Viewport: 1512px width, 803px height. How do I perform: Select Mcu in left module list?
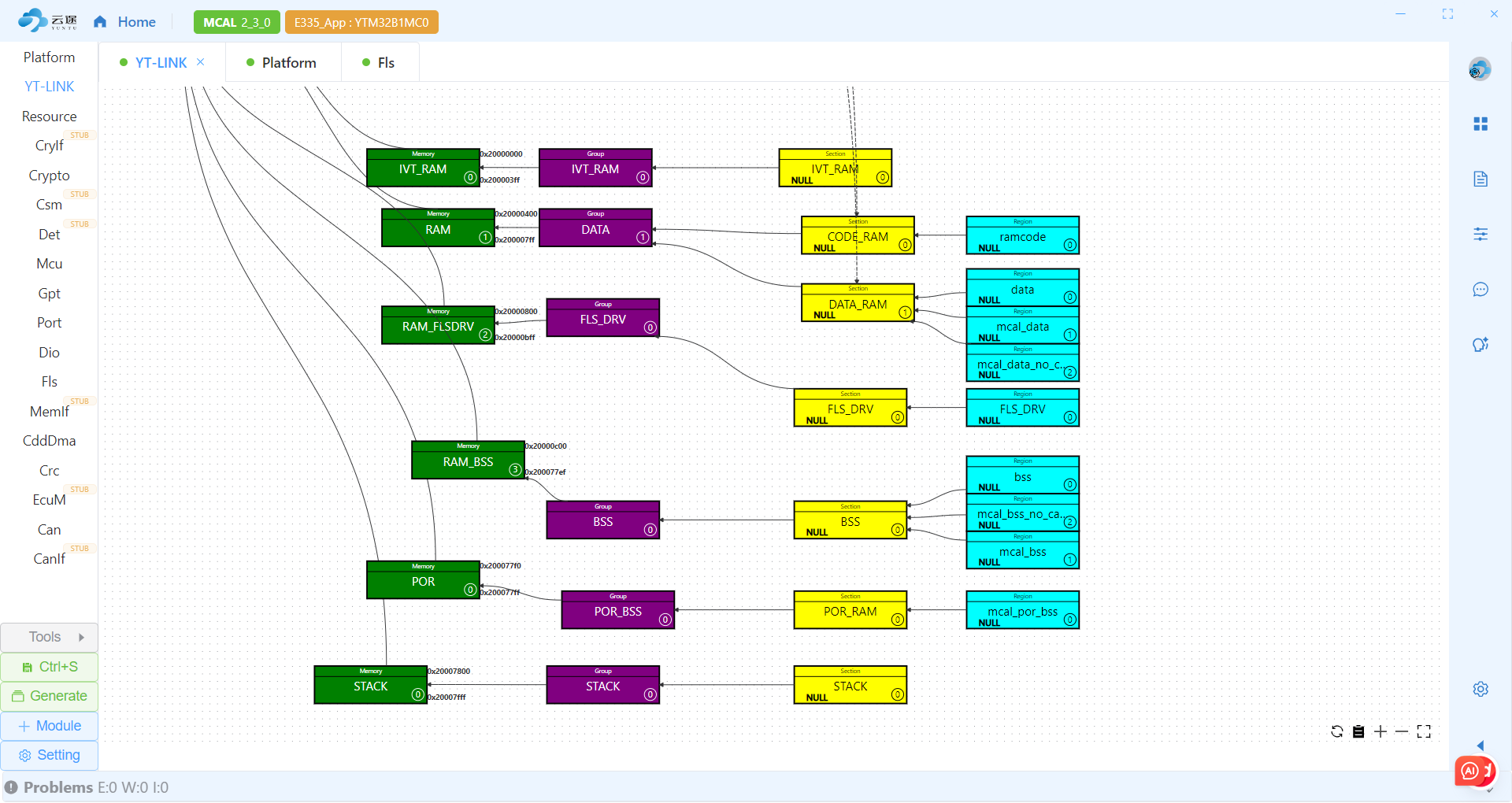point(49,264)
